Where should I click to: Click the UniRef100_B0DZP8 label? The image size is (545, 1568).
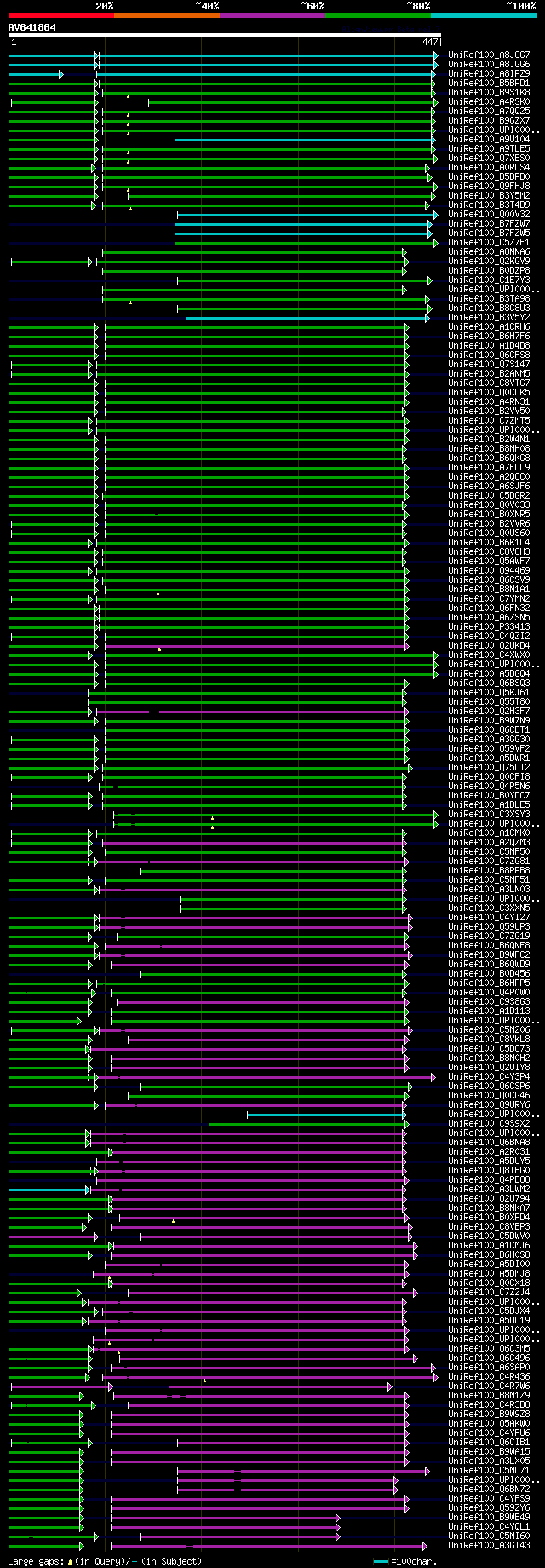pos(489,271)
